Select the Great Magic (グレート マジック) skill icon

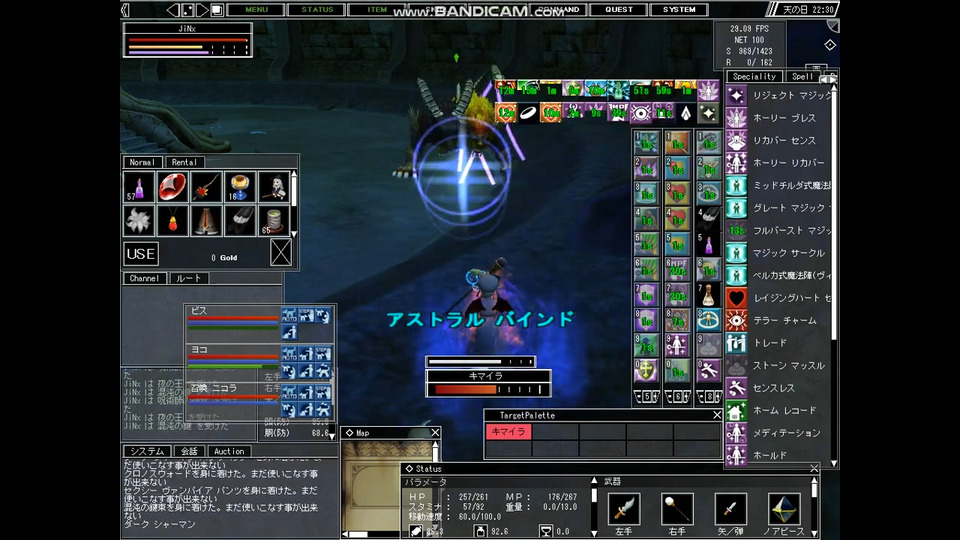(x=736, y=208)
